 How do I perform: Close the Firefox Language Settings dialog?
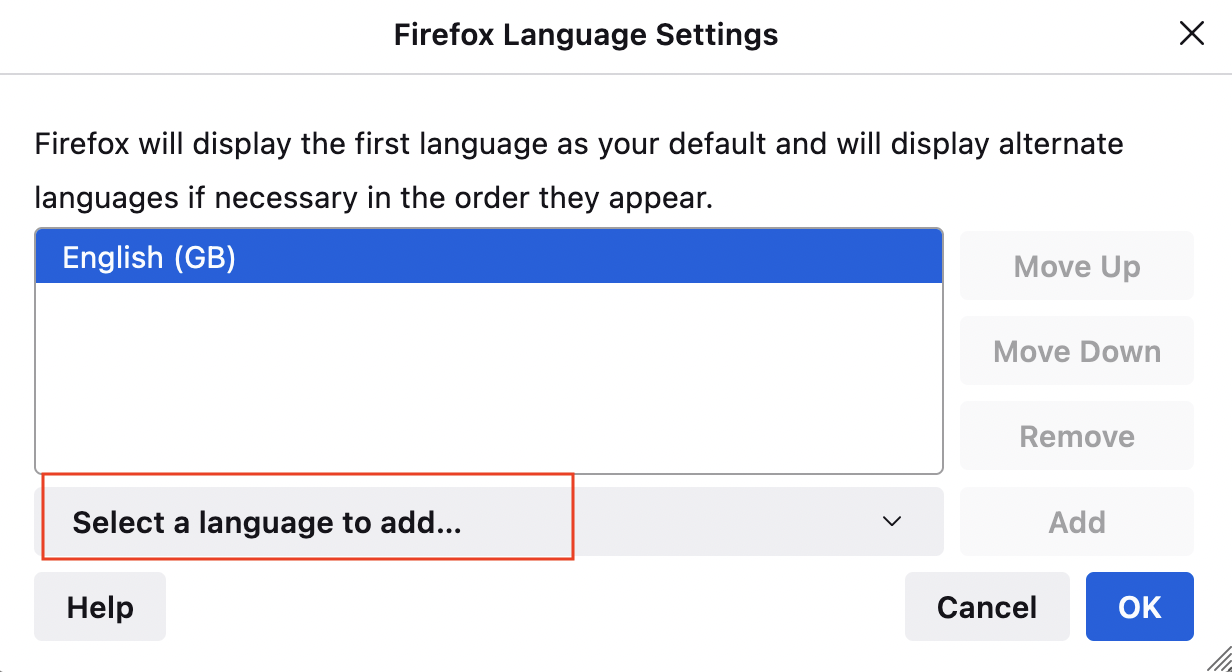(x=1191, y=35)
